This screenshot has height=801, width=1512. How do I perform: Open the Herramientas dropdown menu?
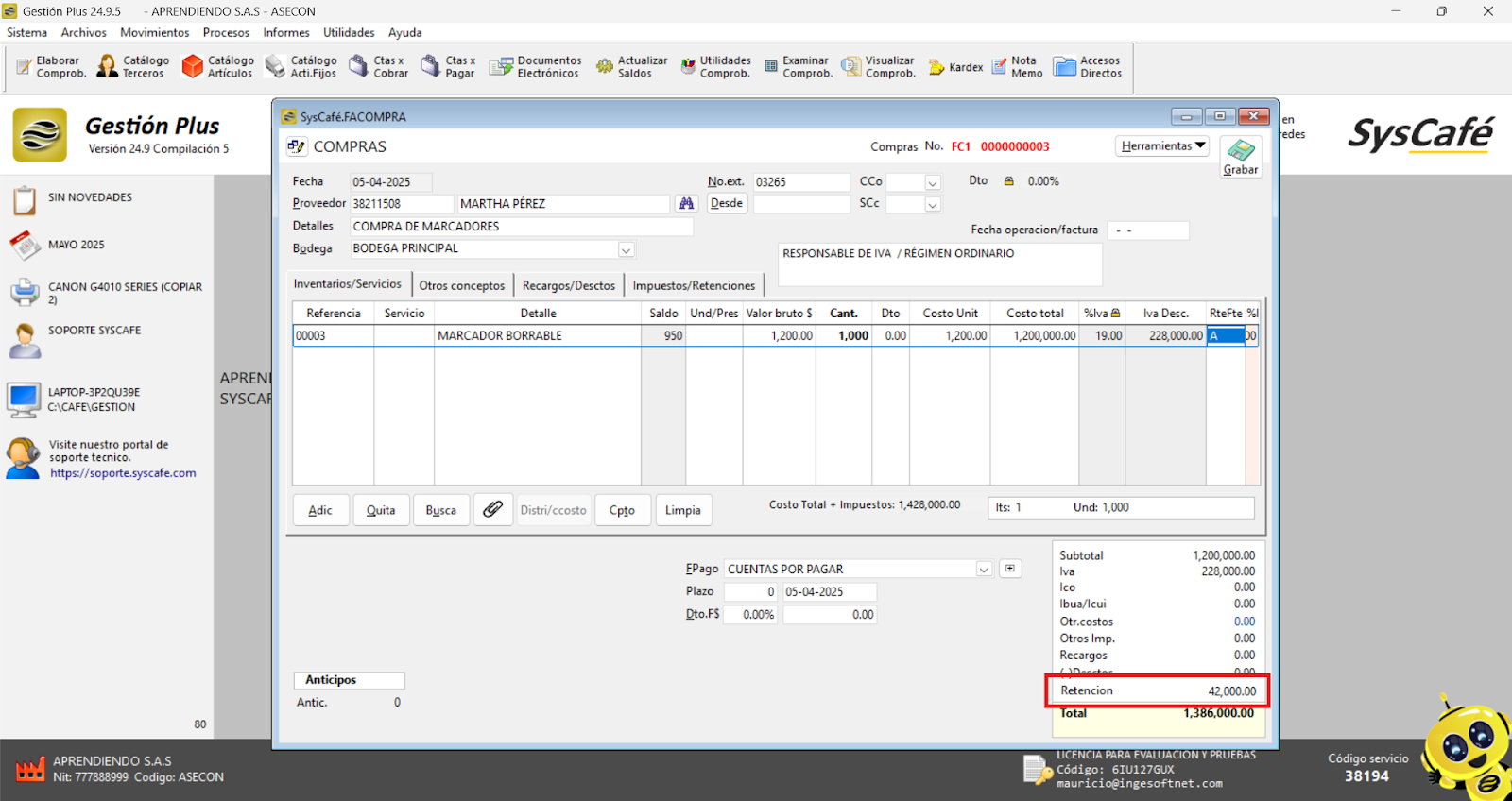[1162, 145]
